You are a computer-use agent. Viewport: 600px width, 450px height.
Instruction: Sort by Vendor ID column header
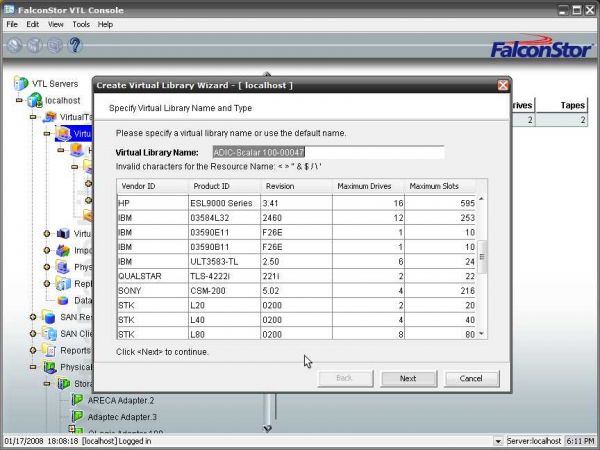[153, 186]
